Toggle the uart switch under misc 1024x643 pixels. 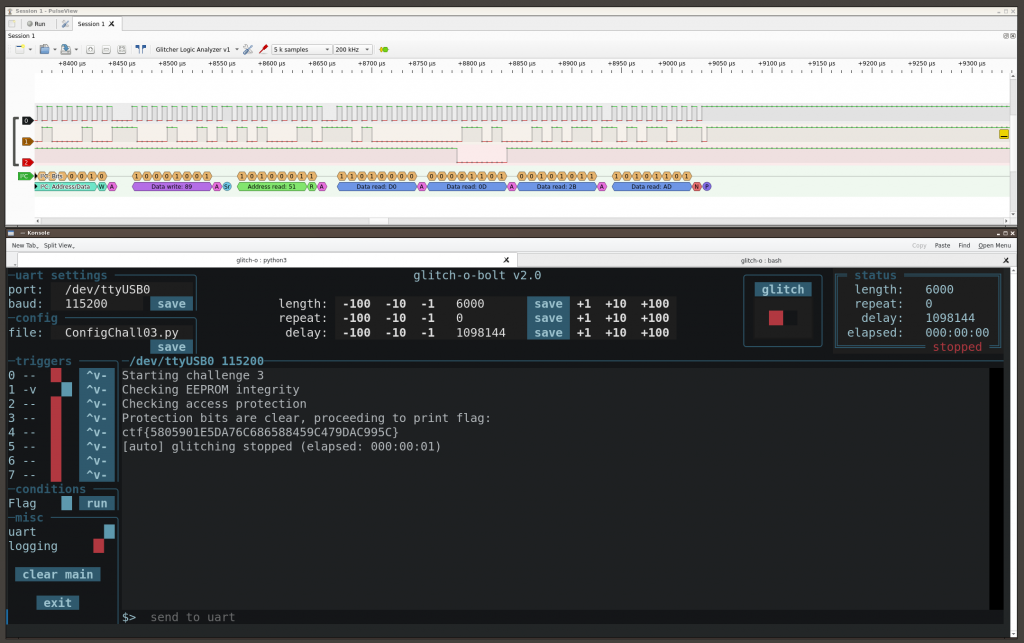point(104,532)
